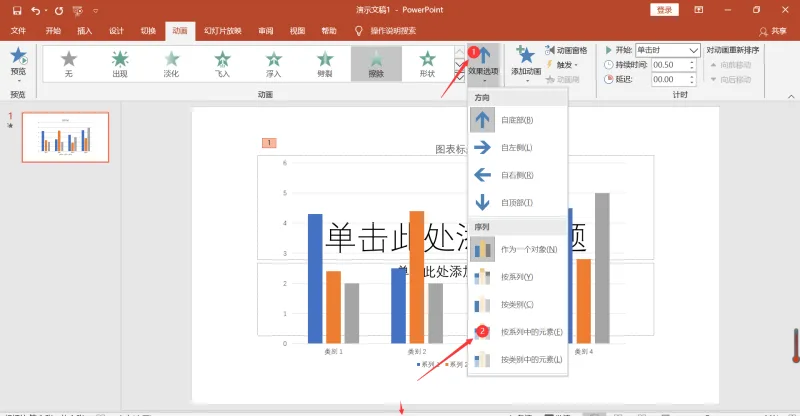The width and height of the screenshot is (800, 416).
Task: Apply the 浮入 animation effect
Action: click(274, 63)
